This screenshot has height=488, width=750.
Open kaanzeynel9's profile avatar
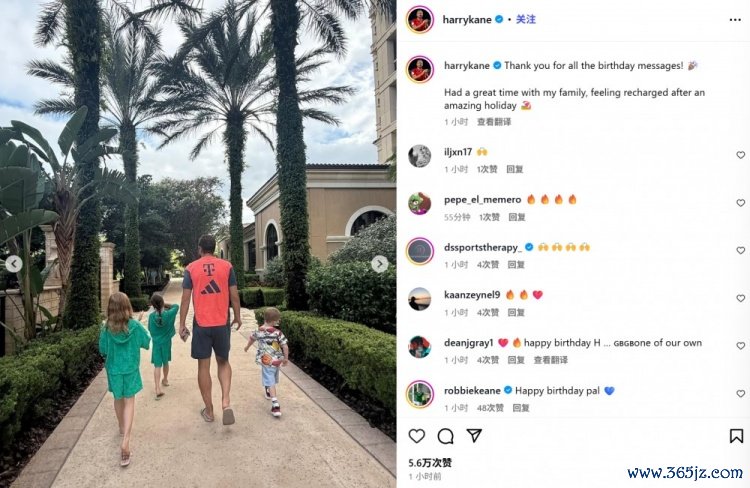(x=419, y=299)
